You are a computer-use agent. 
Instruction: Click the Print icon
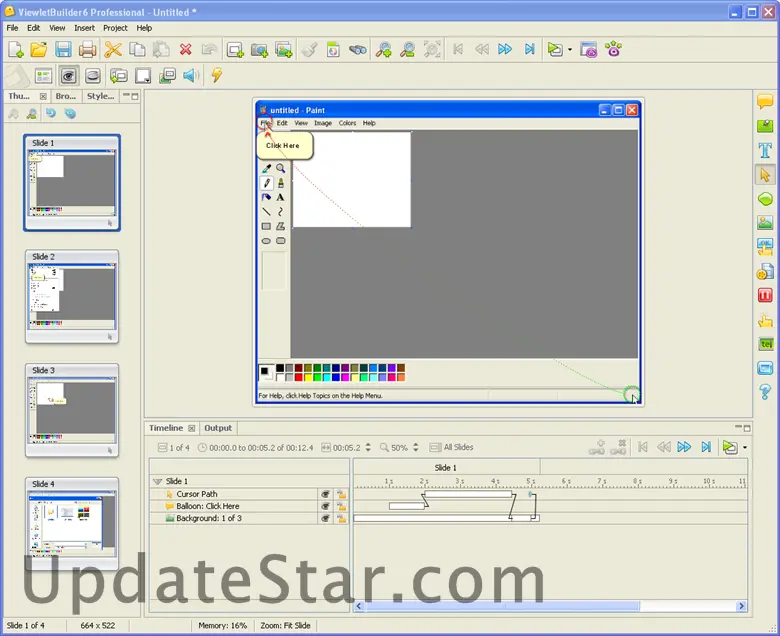[87, 49]
